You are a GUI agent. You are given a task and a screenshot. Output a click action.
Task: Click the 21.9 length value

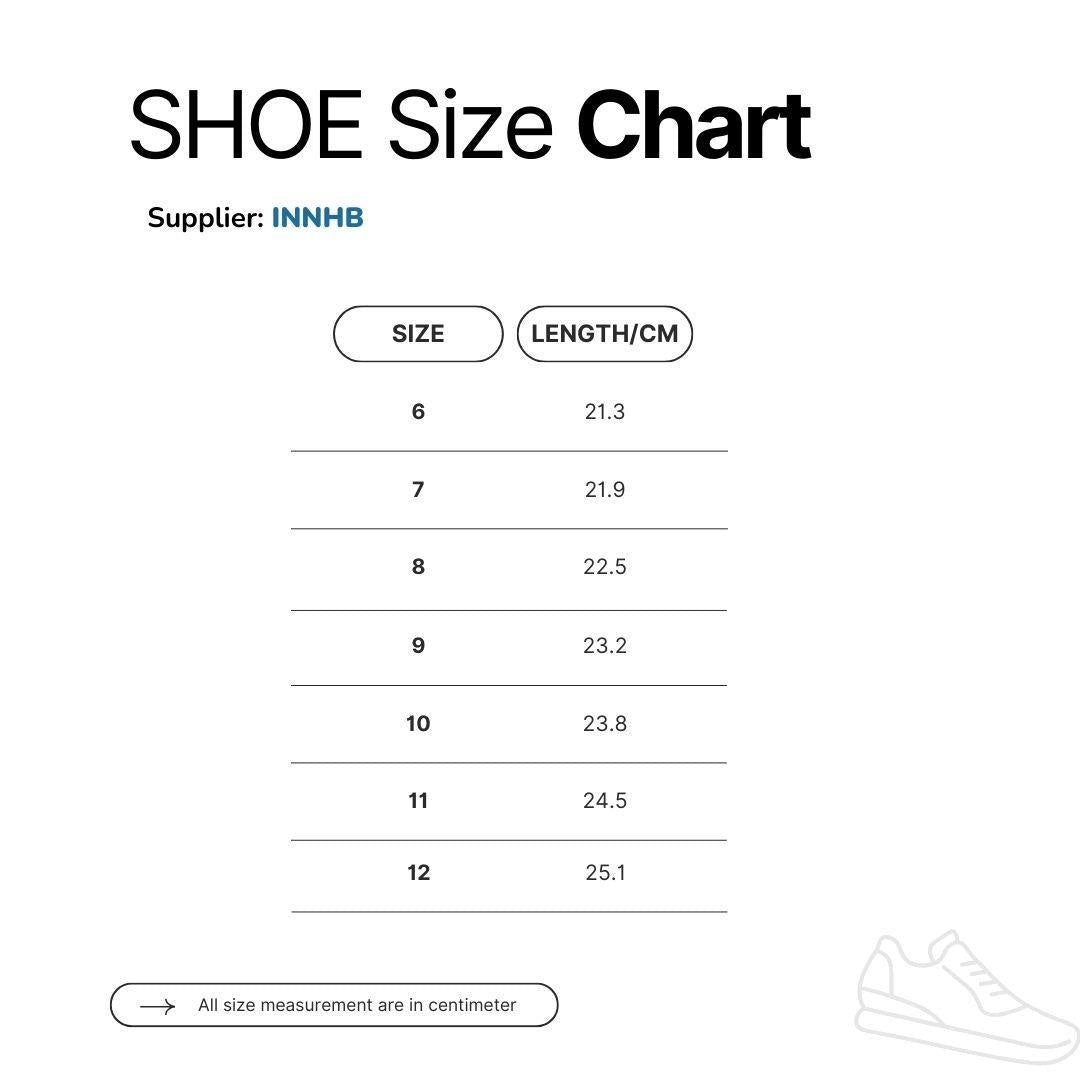tap(605, 490)
